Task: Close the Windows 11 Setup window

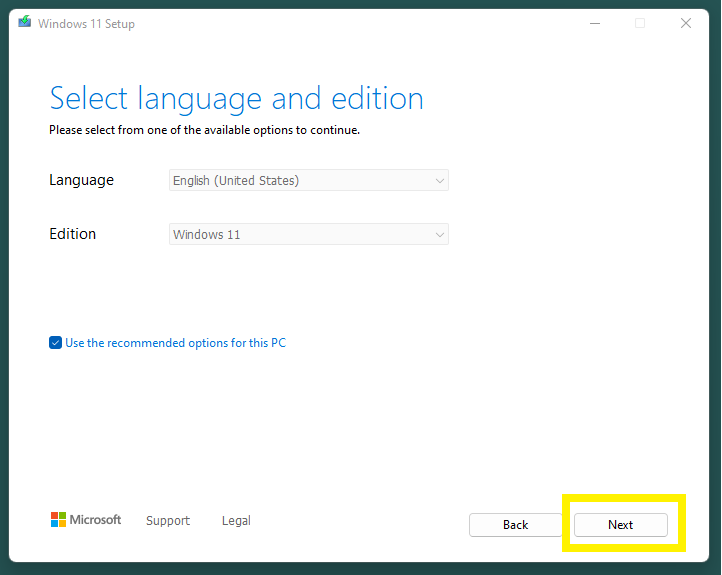Action: click(x=686, y=23)
